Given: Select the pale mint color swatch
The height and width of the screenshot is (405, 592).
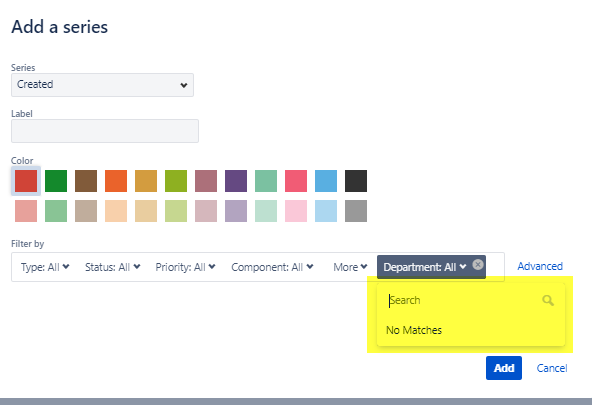Looking at the screenshot, I should [266, 211].
